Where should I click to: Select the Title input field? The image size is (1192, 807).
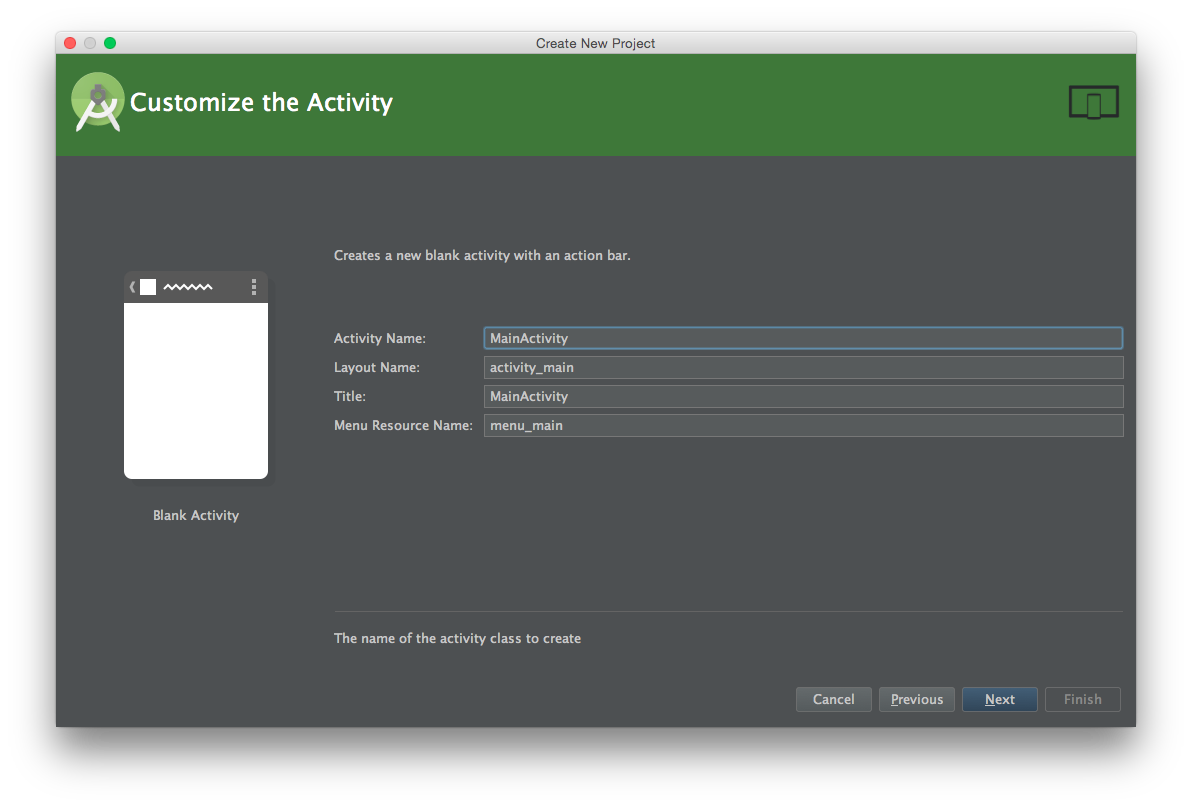click(x=802, y=396)
